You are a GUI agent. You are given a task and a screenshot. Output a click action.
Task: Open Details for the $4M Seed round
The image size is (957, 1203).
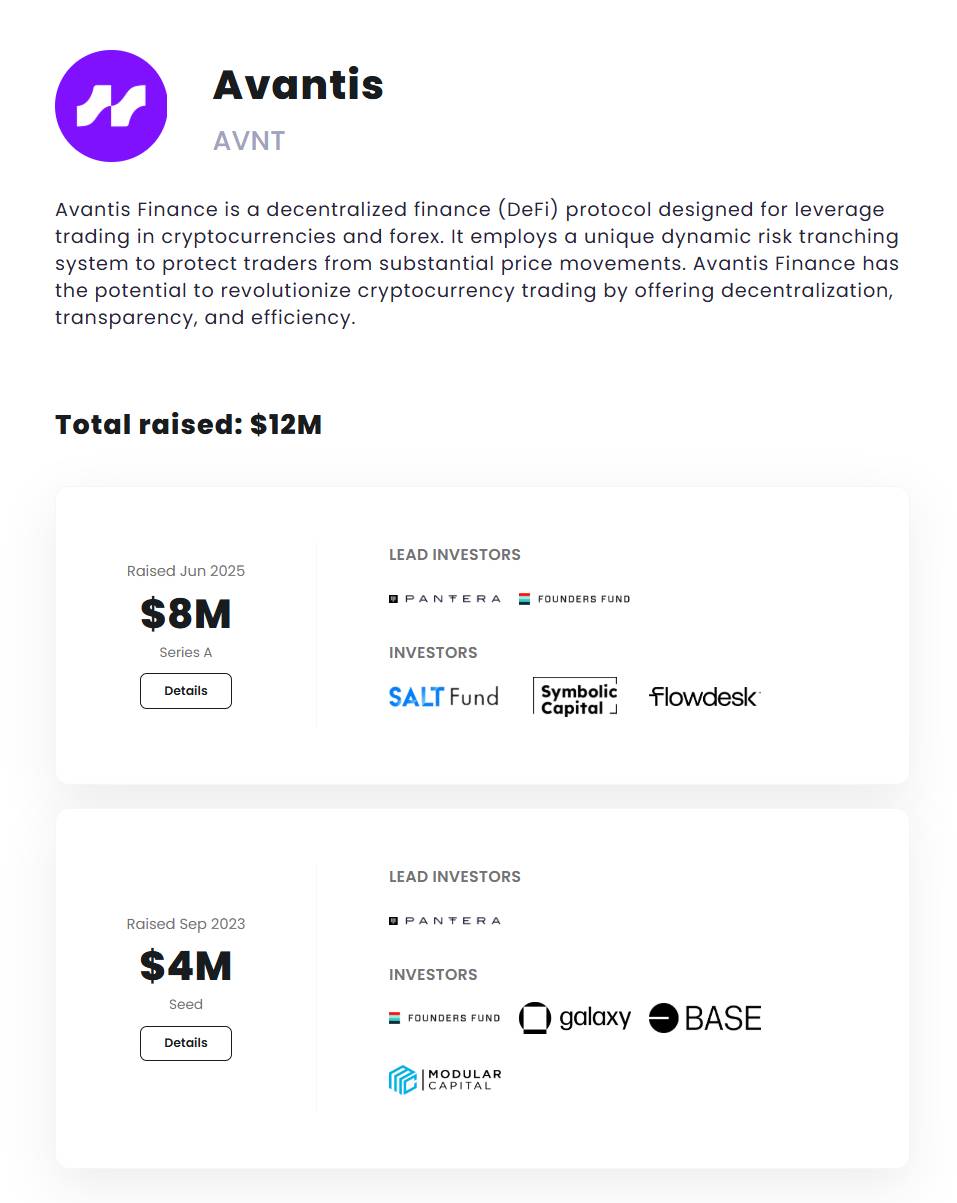click(186, 1043)
